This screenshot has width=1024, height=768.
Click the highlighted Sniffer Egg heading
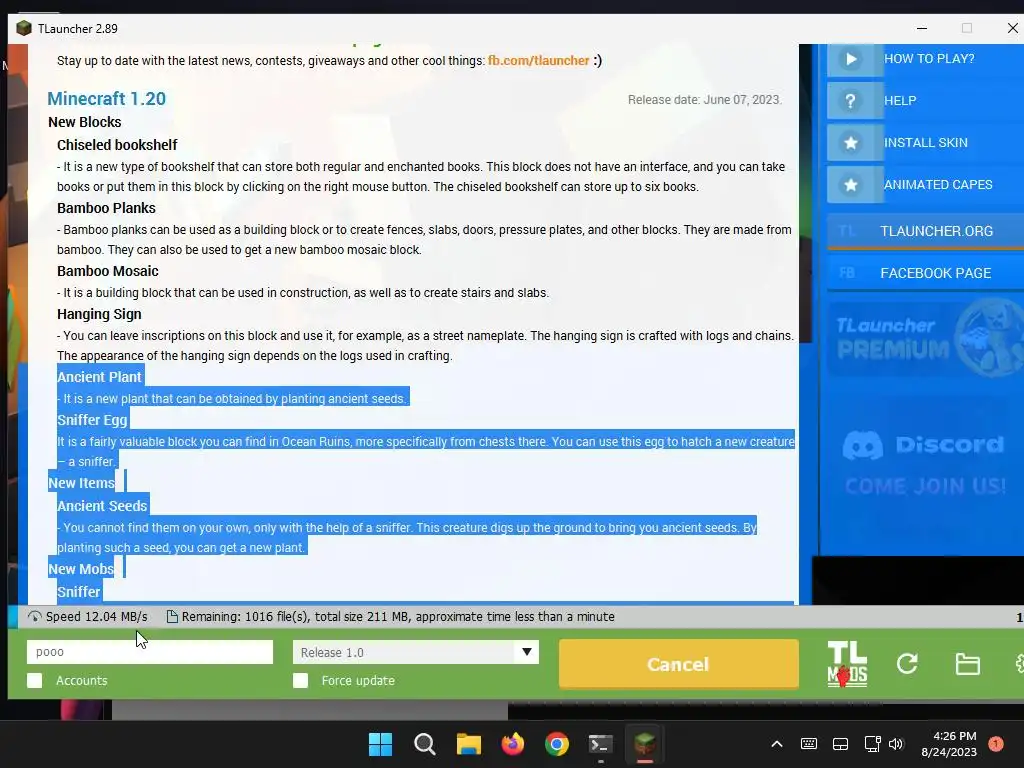(x=91, y=420)
